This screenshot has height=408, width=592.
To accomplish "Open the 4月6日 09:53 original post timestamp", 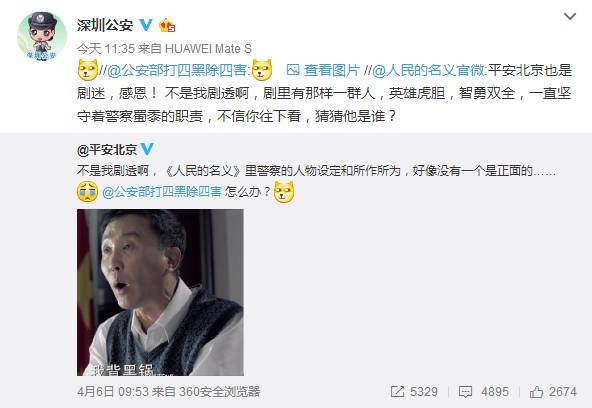I will click(x=113, y=391).
